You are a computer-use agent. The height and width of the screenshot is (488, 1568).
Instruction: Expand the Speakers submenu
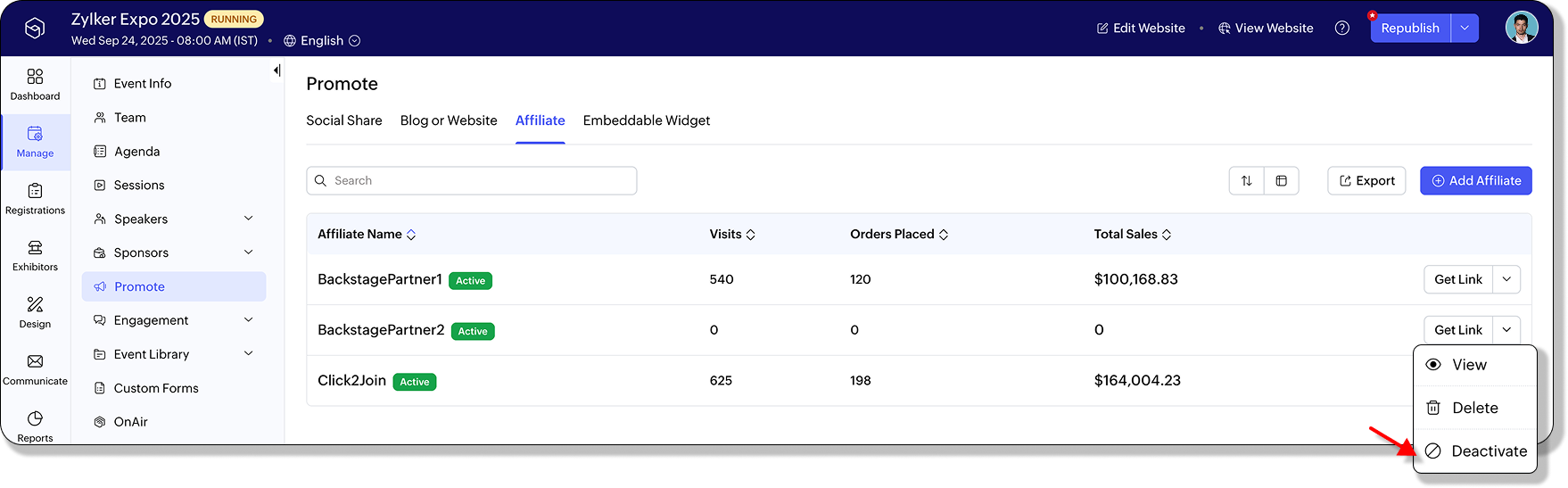[249, 219]
